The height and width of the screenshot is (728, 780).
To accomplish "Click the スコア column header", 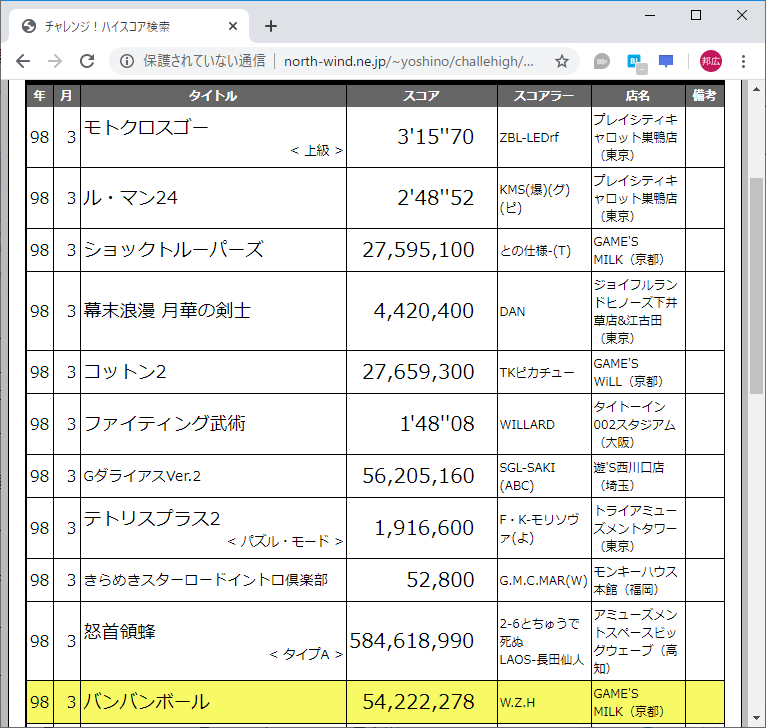I will (x=421, y=96).
